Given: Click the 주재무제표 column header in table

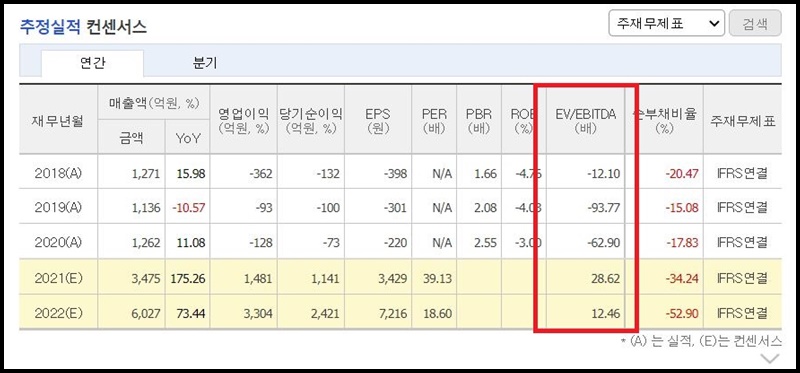Looking at the screenshot, I should 742,121.
